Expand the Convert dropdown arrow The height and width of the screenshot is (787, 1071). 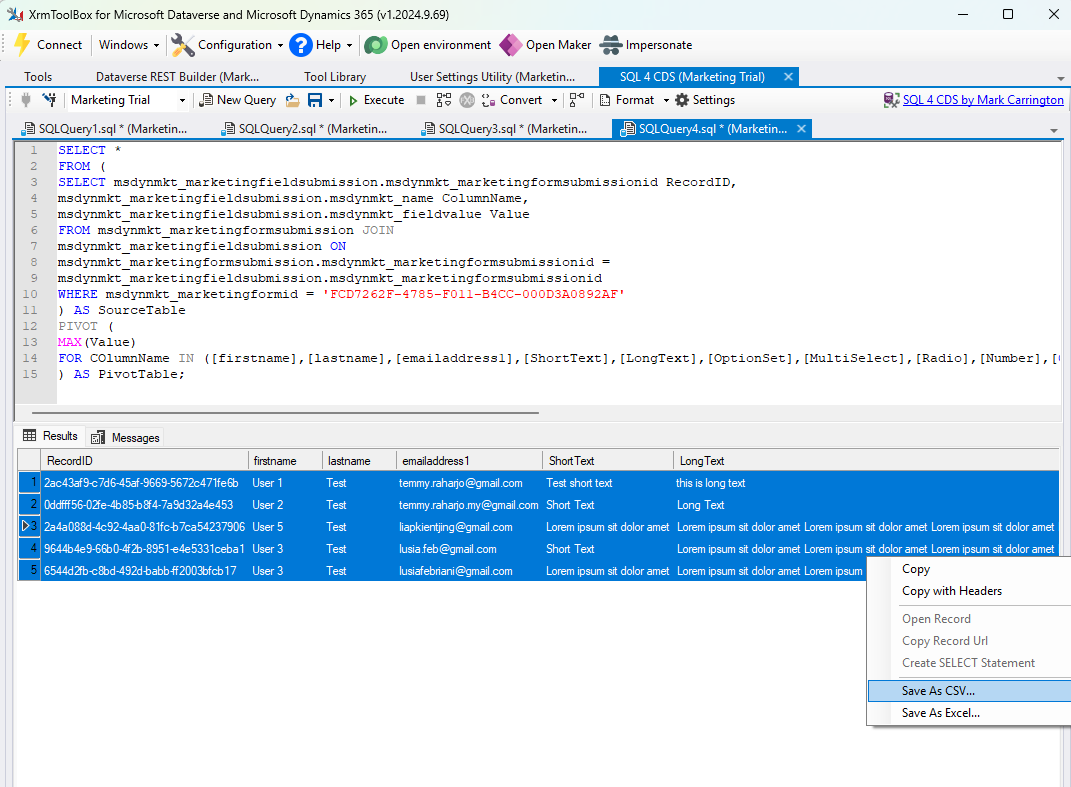coord(554,100)
